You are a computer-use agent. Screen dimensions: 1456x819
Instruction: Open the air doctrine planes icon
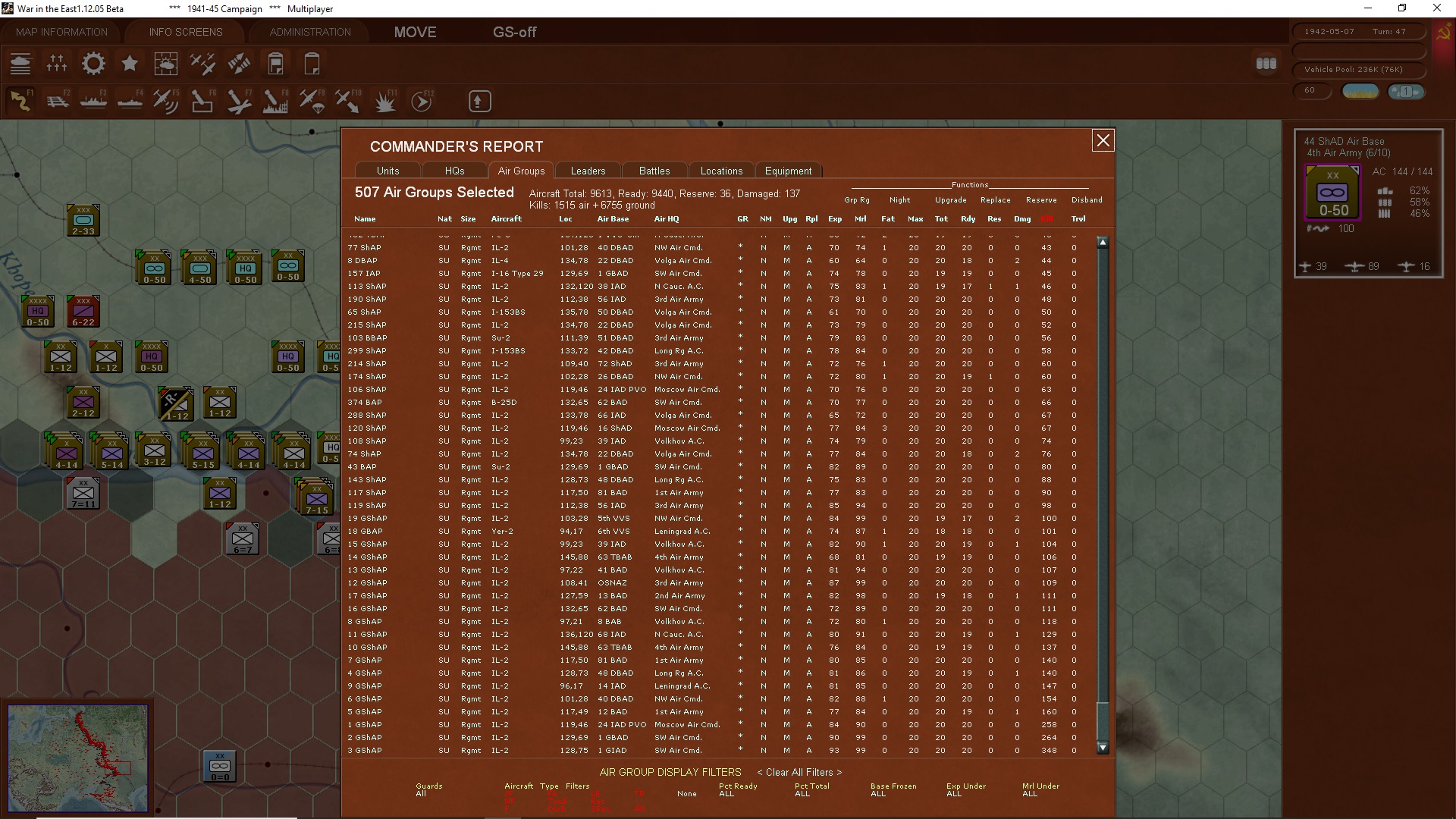coord(202,64)
